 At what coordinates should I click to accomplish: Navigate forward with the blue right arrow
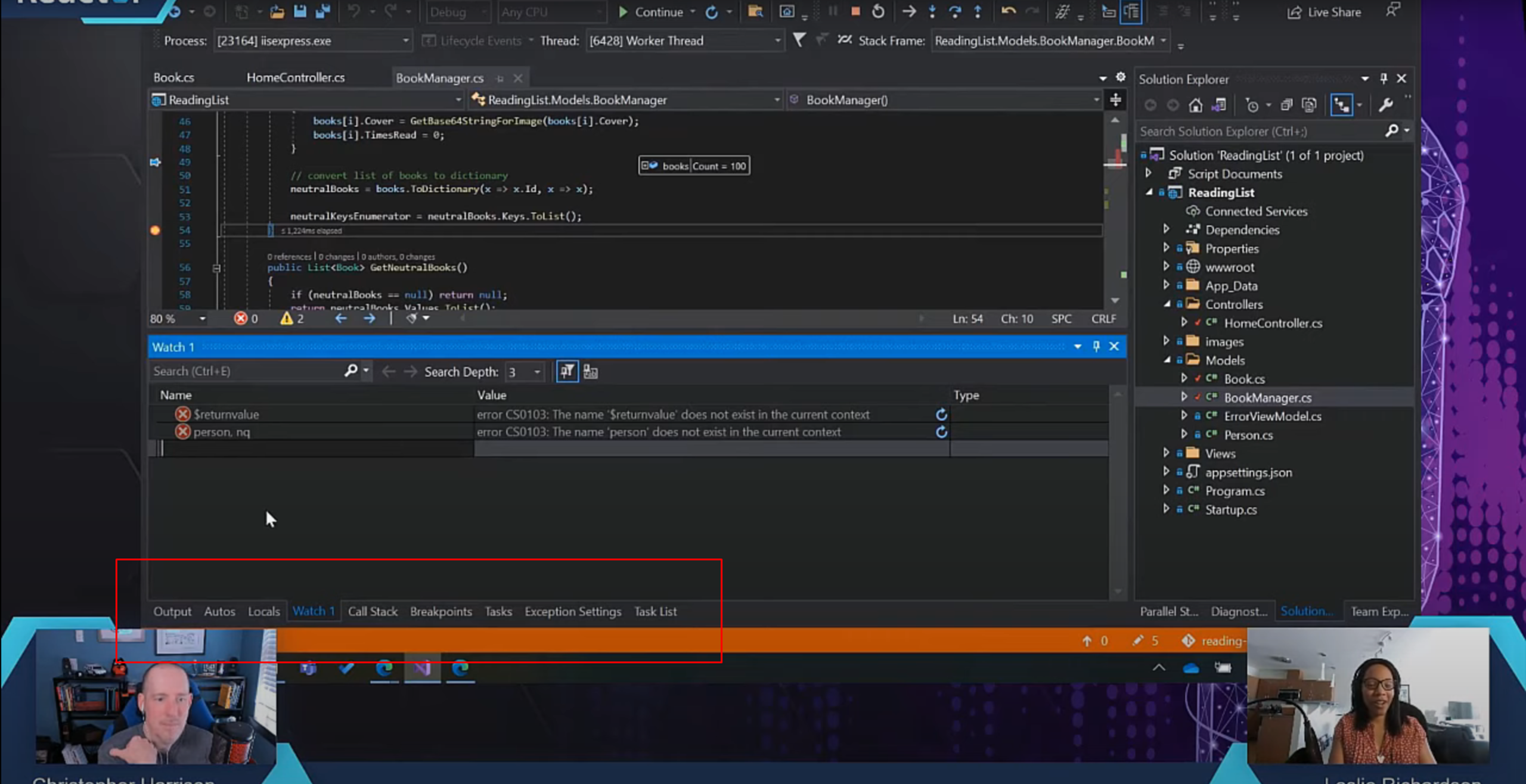click(x=369, y=319)
